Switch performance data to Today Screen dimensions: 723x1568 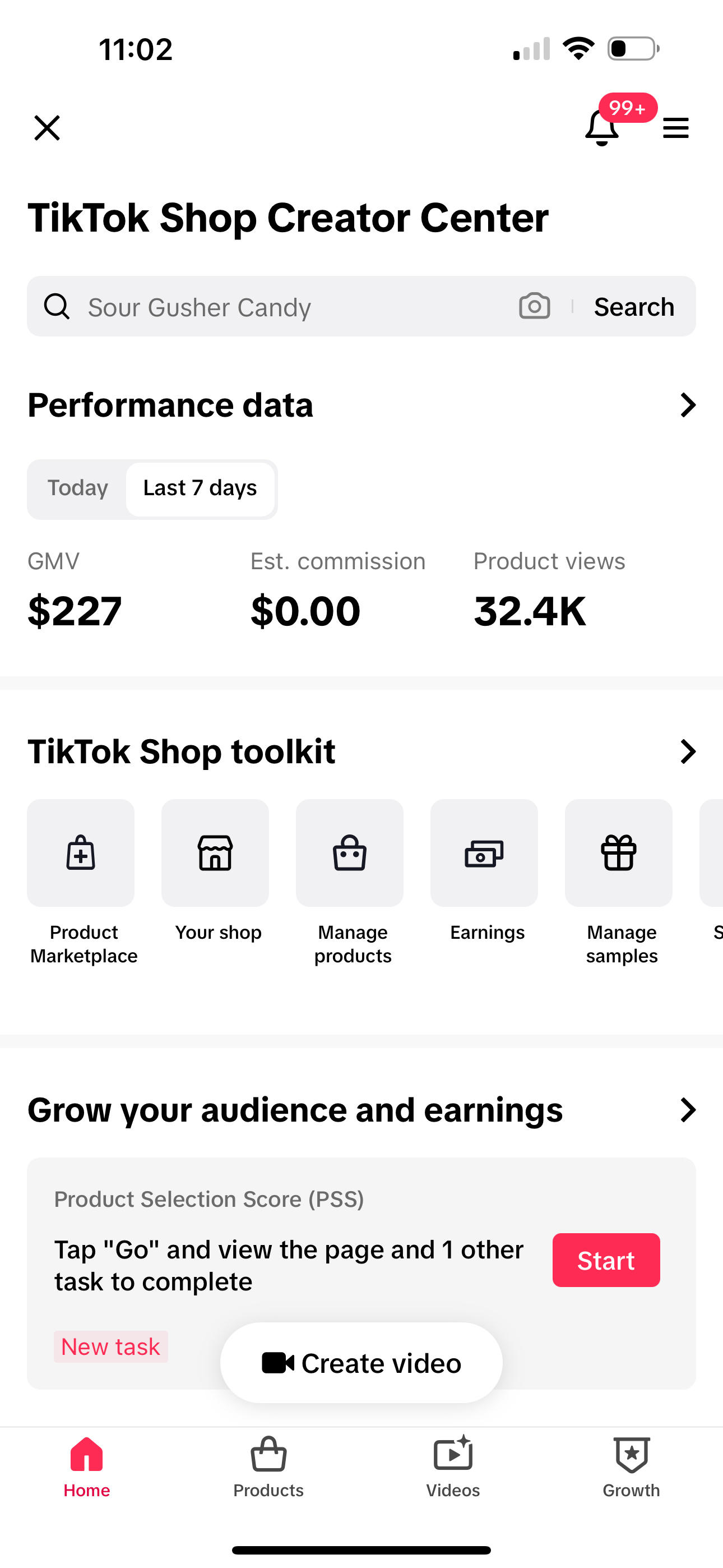pyautogui.click(x=78, y=488)
